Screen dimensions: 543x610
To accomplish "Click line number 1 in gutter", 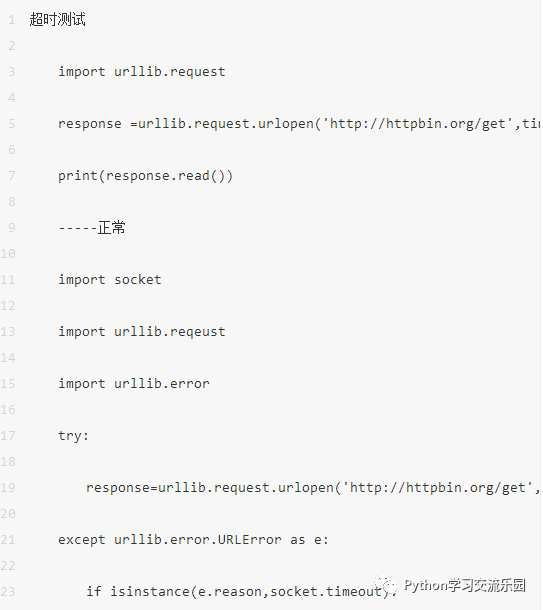I will tap(12, 20).
